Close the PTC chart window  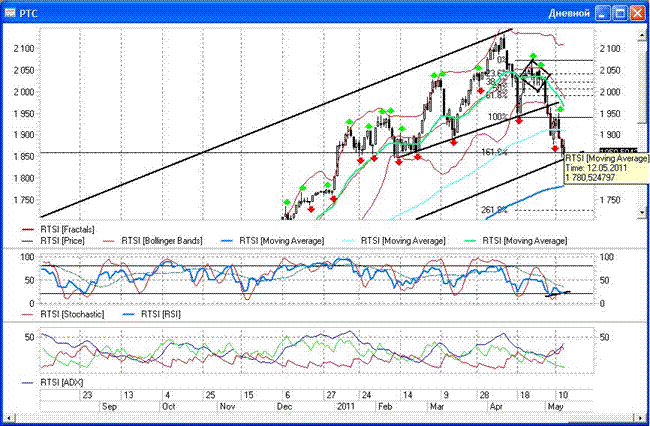coord(638,13)
